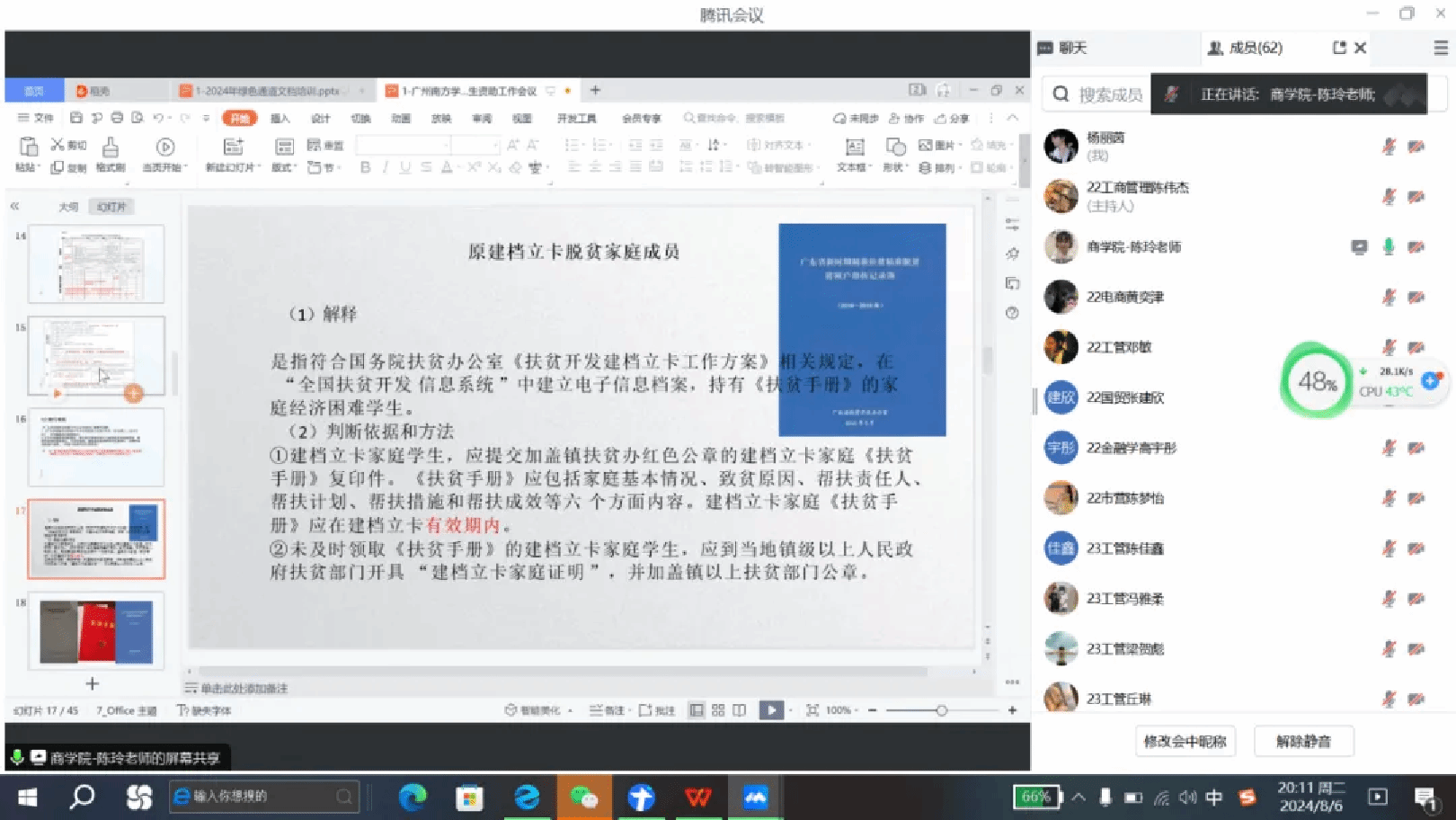Click the Windows search magnifier icon
The width and height of the screenshot is (1456, 820).
point(83,797)
